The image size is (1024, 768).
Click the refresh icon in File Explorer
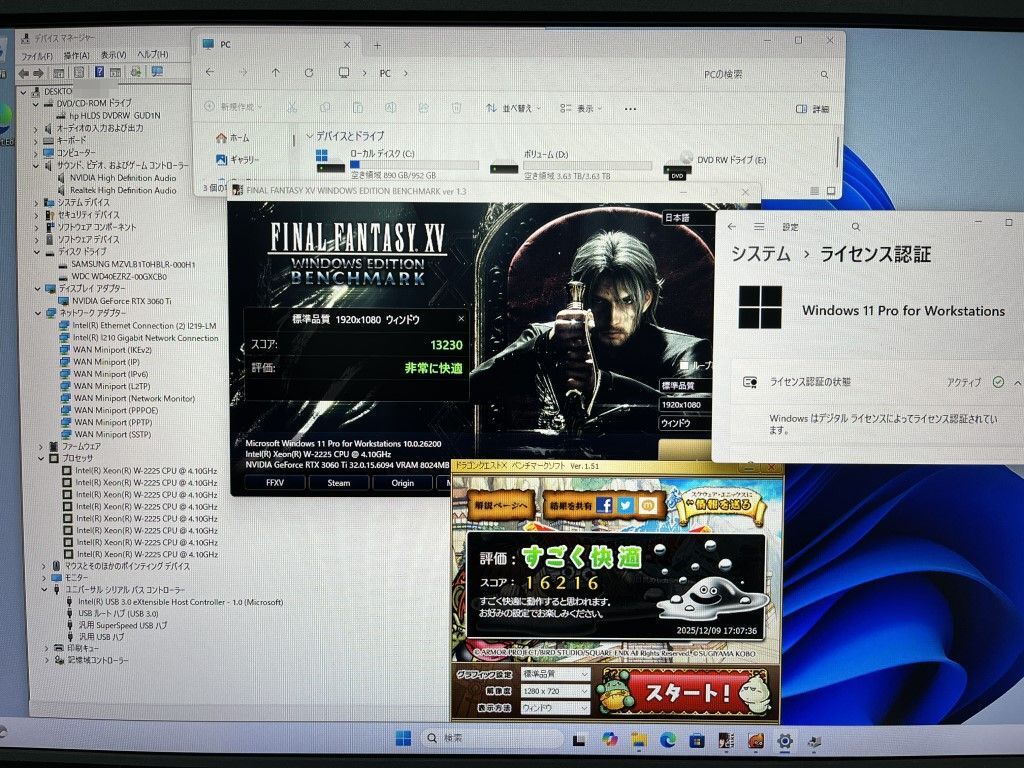tap(309, 73)
